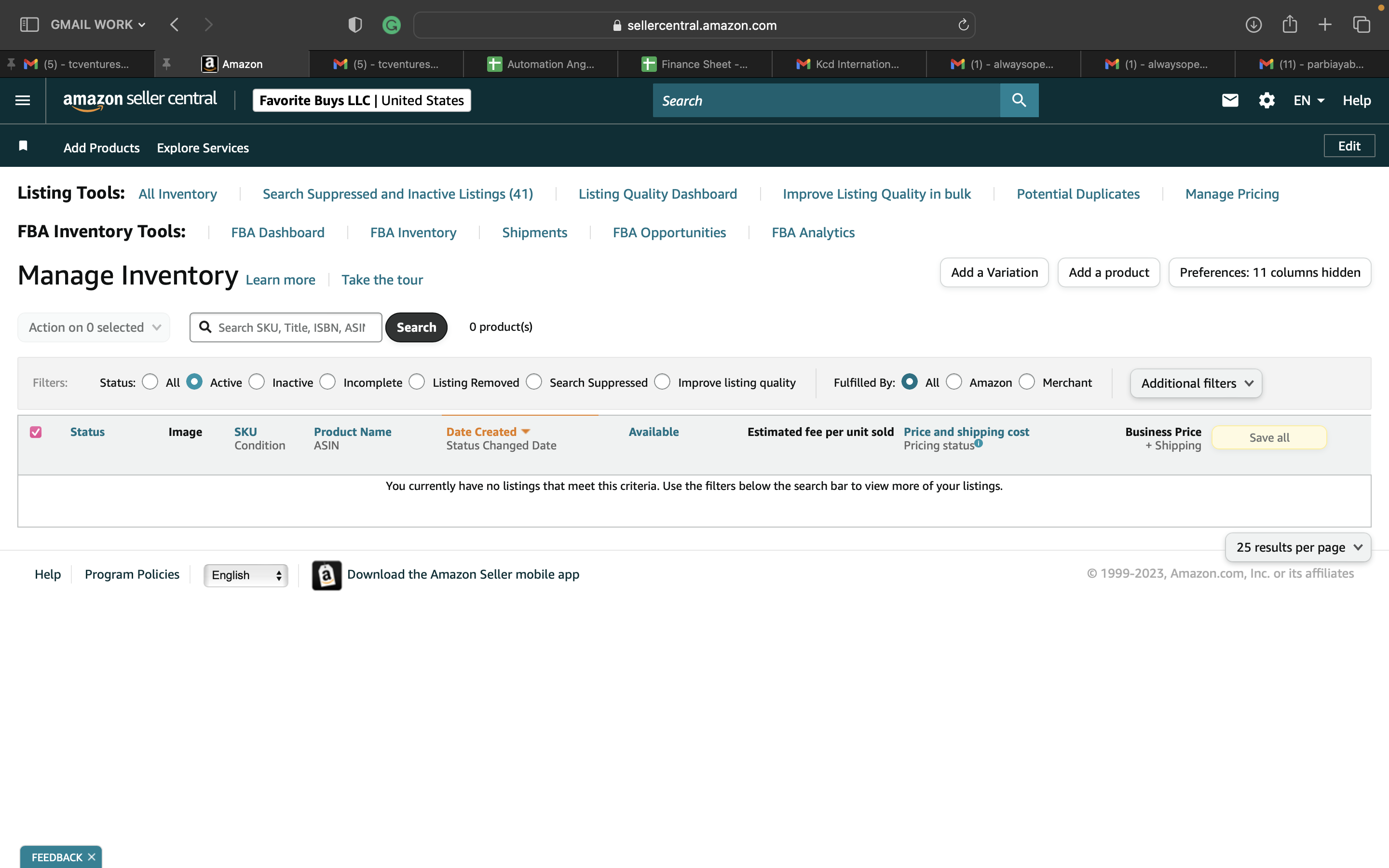The height and width of the screenshot is (868, 1389).
Task: Select Fulfilled By All radio button
Action: point(910,382)
